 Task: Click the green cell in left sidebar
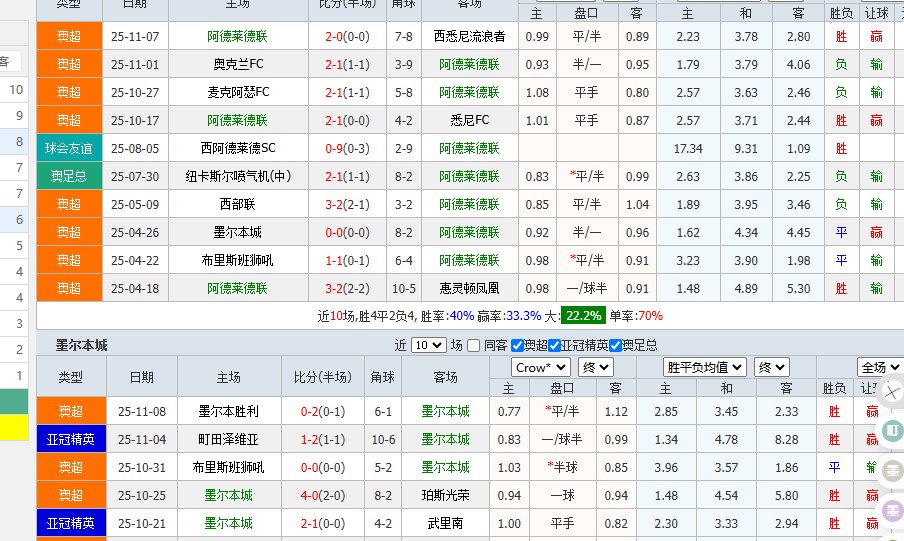(14, 401)
